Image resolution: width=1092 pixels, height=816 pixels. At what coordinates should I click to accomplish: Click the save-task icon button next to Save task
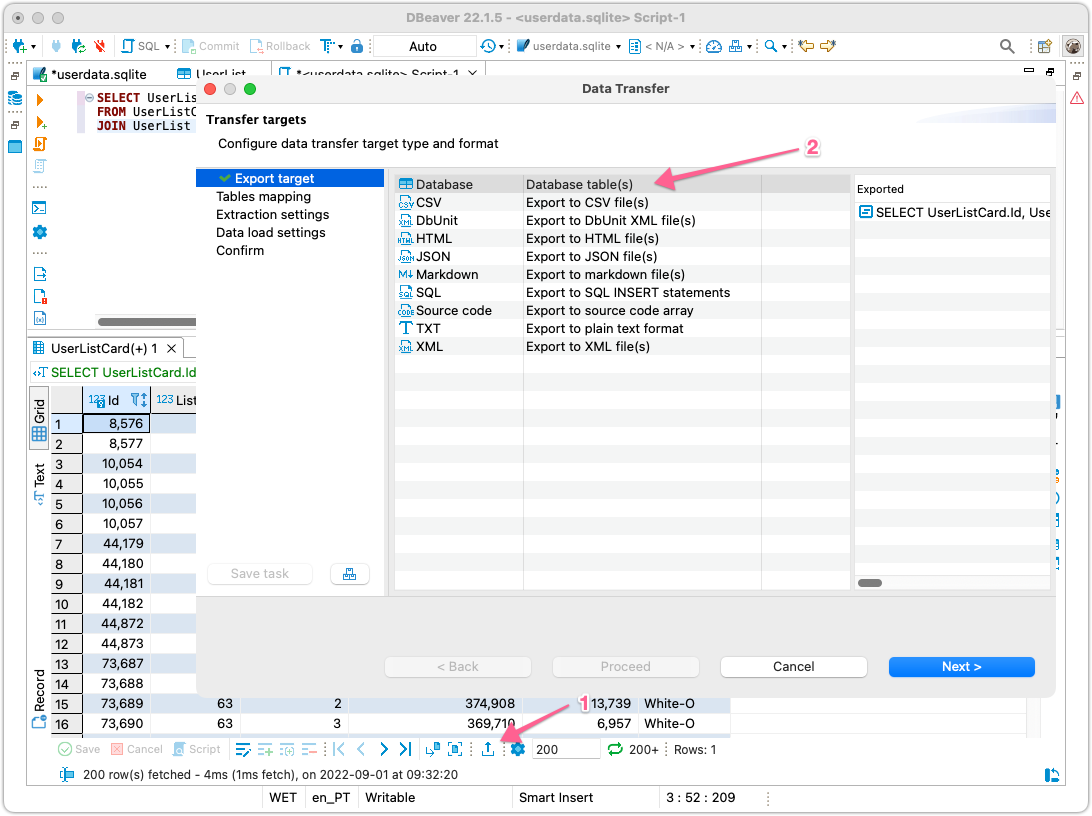click(x=350, y=574)
